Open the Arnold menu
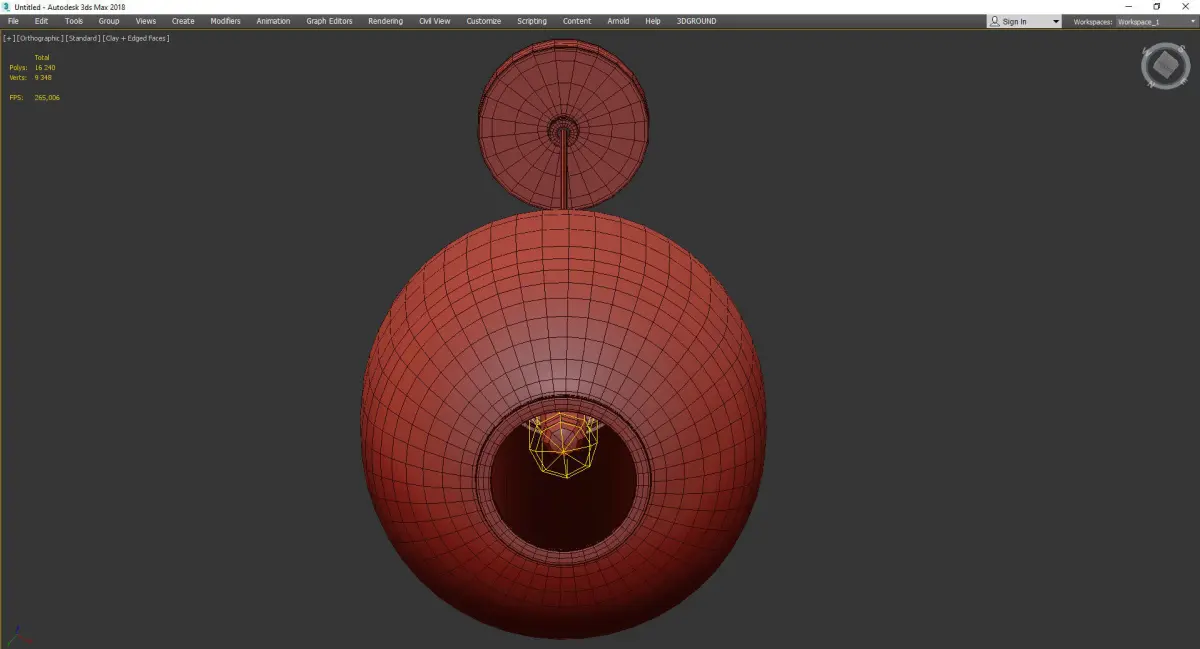Viewport: 1200px width, 649px height. (x=618, y=21)
